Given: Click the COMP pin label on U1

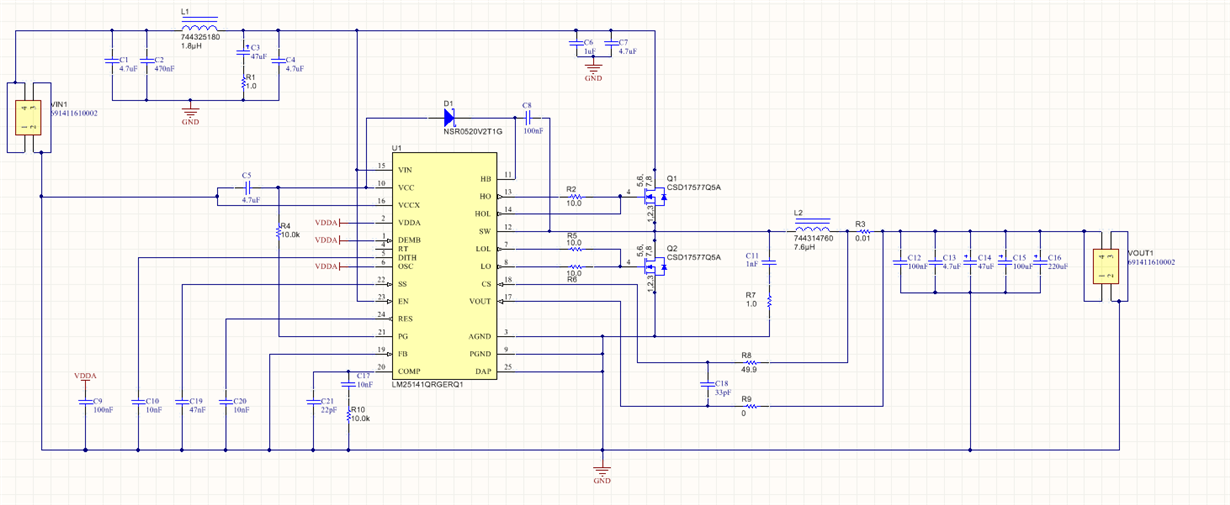Looking at the screenshot, I should click(x=407, y=371).
